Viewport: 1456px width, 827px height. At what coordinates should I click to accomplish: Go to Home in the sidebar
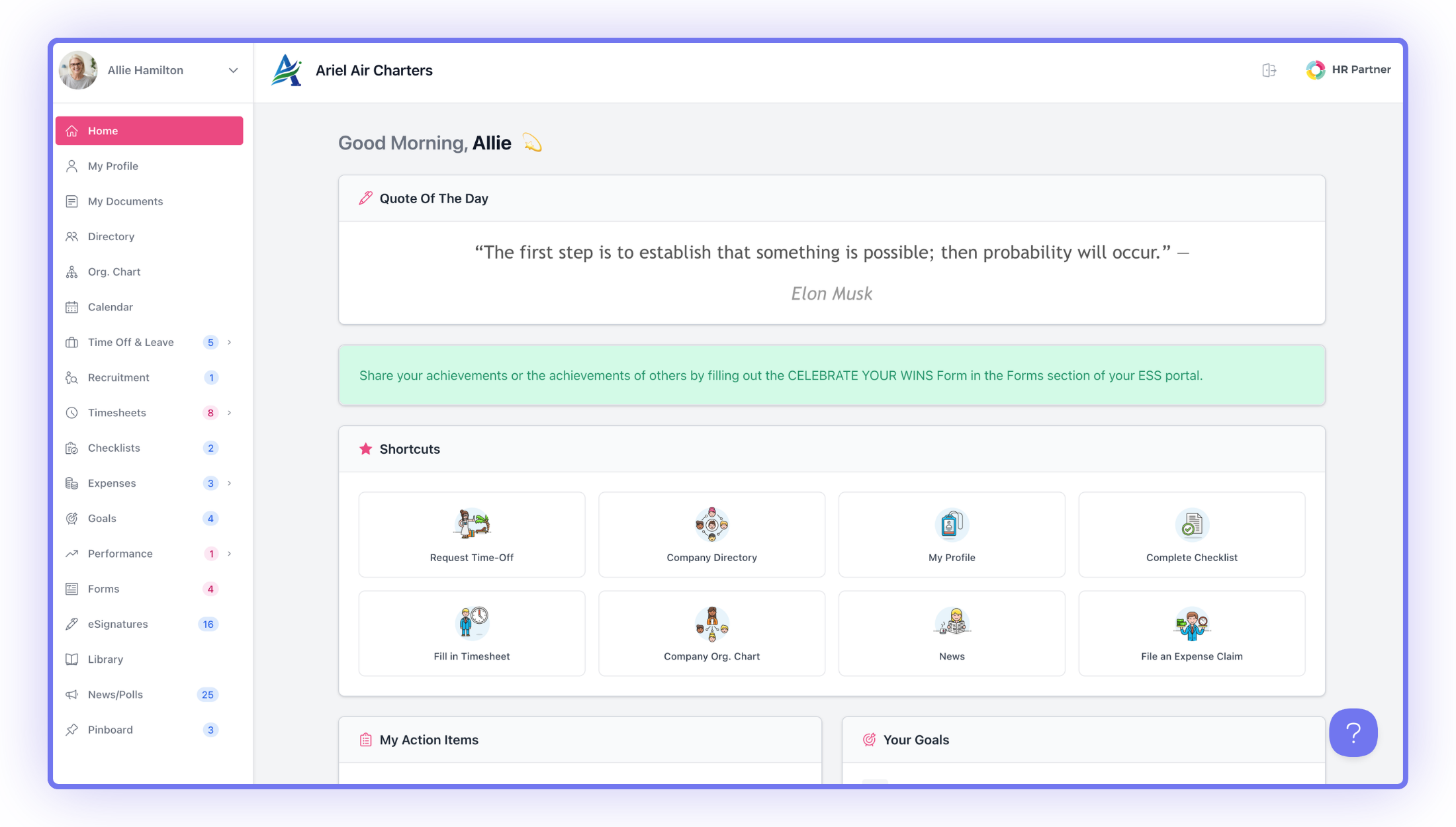click(149, 131)
